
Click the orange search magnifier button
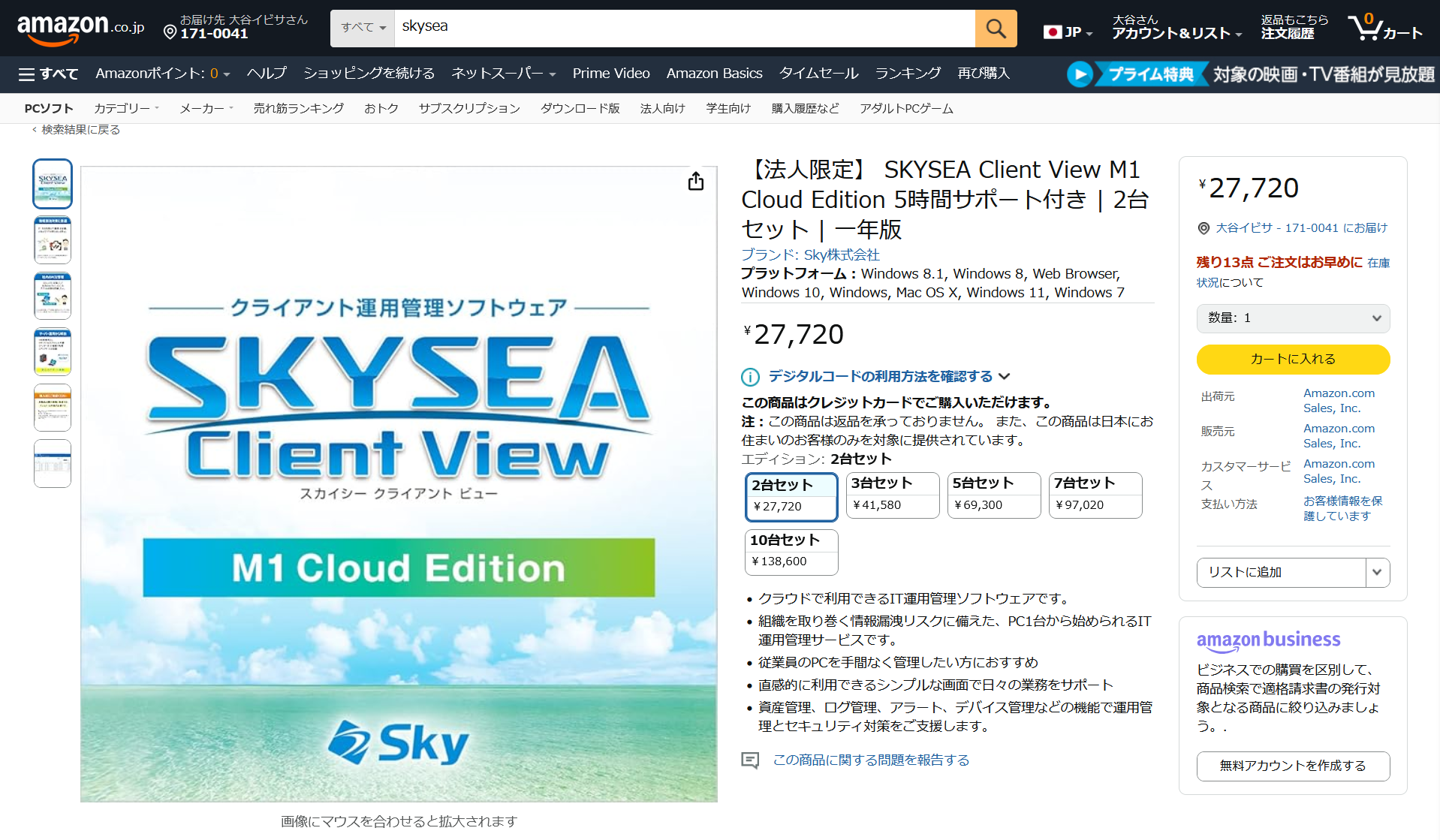[x=996, y=29]
